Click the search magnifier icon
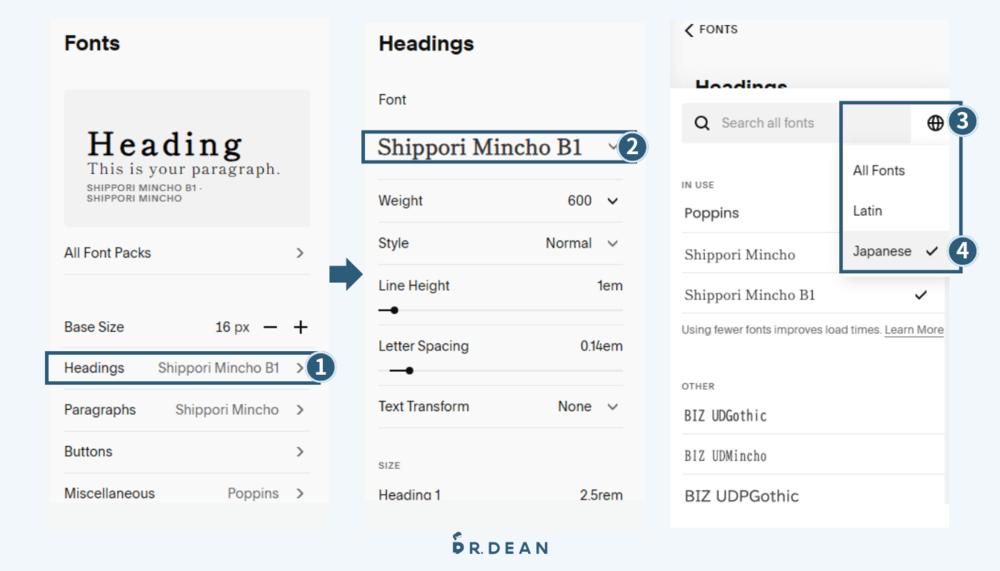This screenshot has width=1000, height=571. [x=703, y=123]
